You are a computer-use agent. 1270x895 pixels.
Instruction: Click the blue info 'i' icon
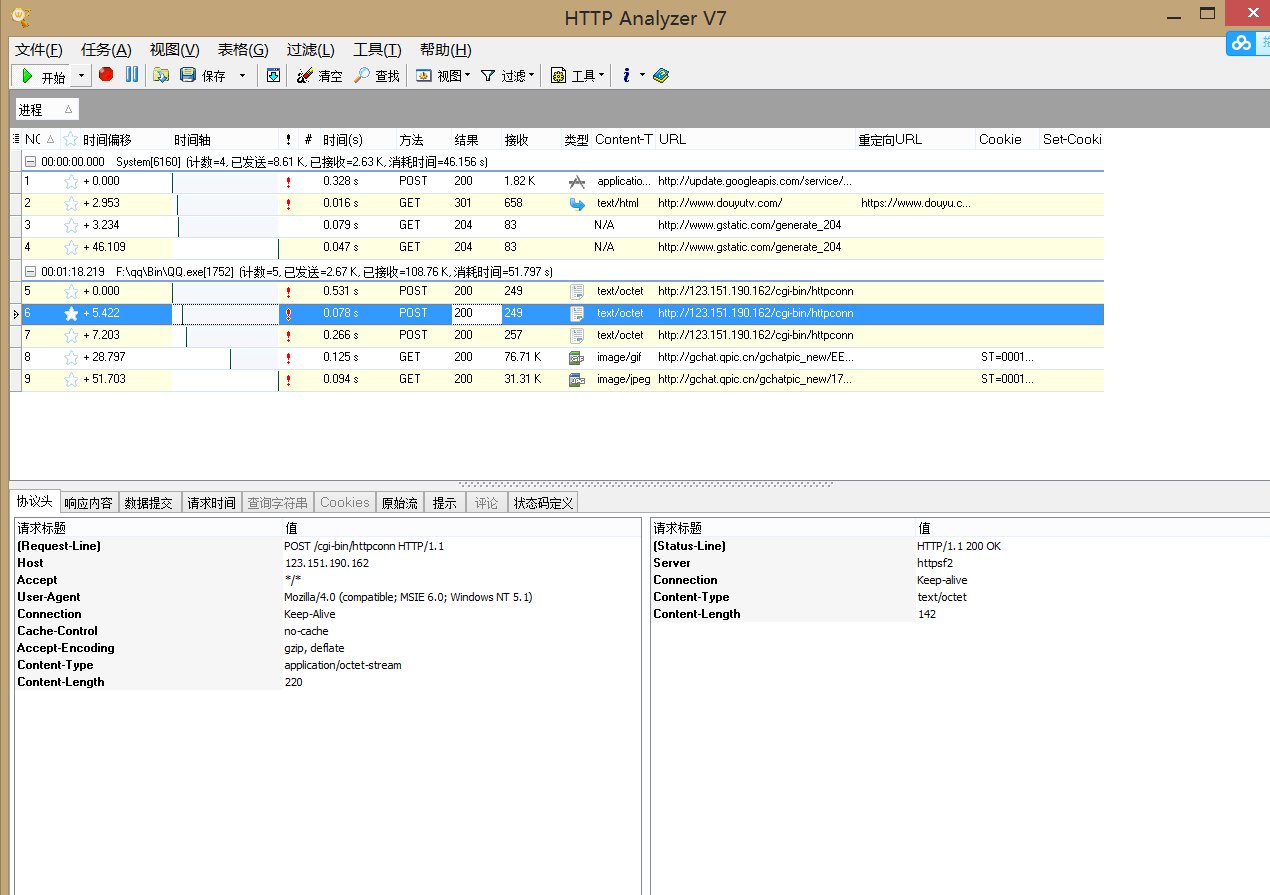(626, 75)
